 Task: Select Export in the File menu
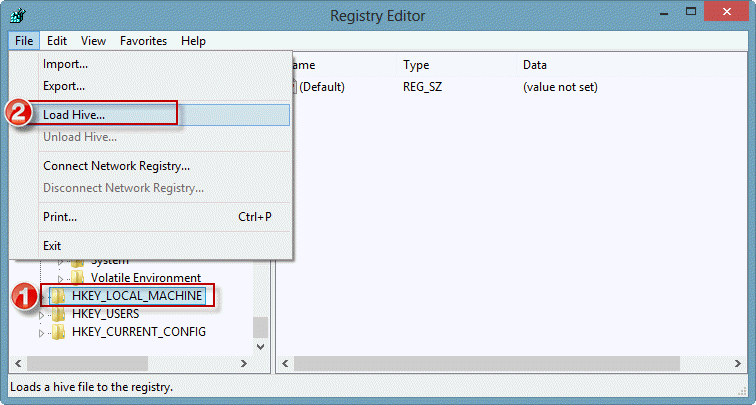pyautogui.click(x=64, y=86)
